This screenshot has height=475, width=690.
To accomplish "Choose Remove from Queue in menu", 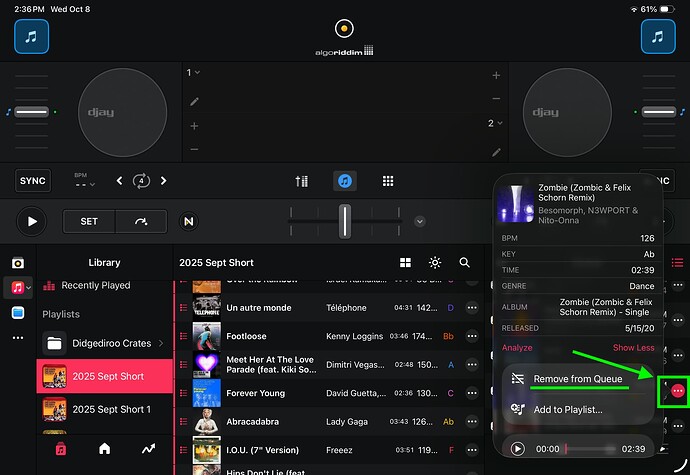I will 579,379.
